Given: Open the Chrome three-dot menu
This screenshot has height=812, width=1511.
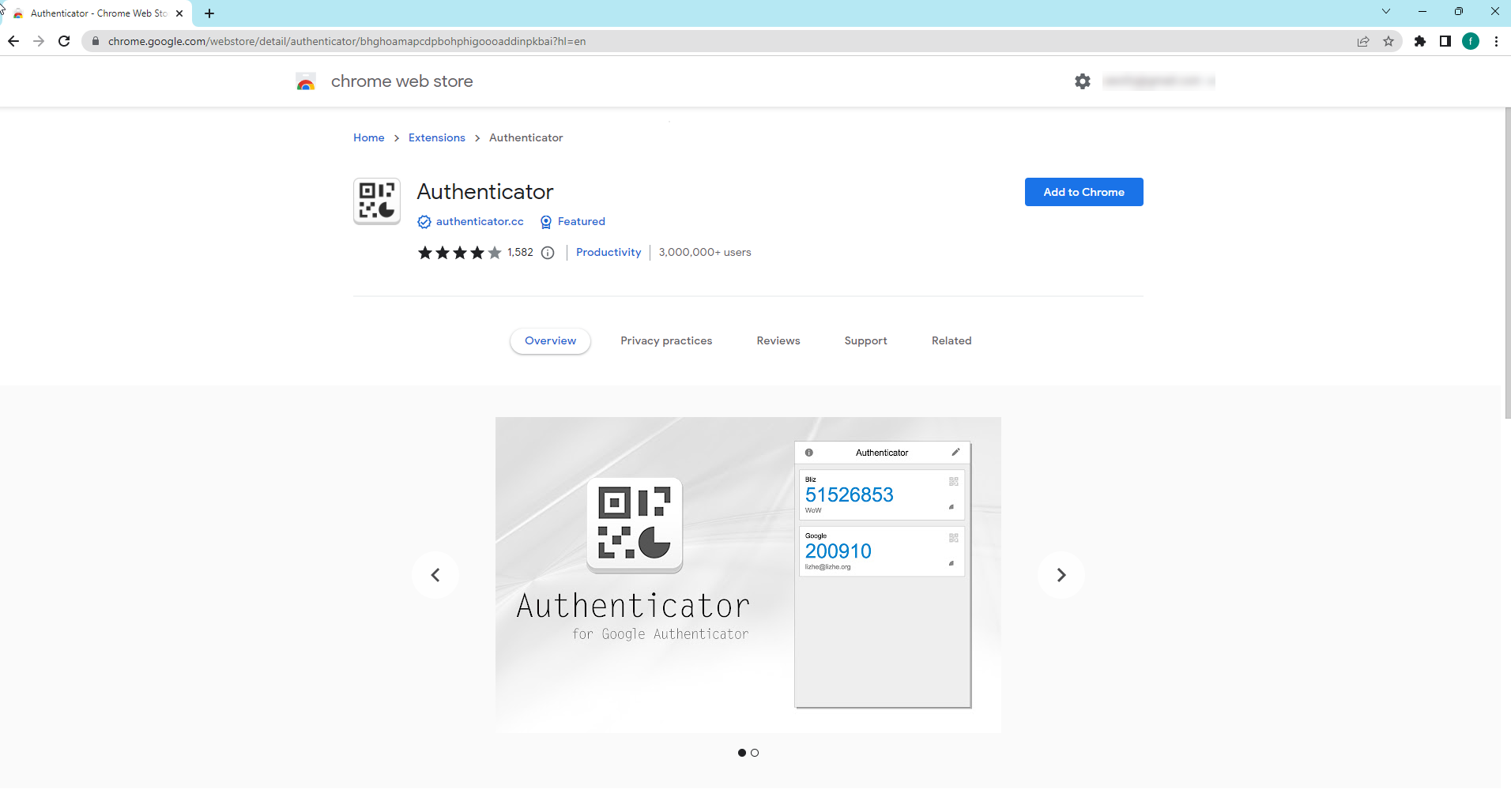Looking at the screenshot, I should click(1496, 41).
